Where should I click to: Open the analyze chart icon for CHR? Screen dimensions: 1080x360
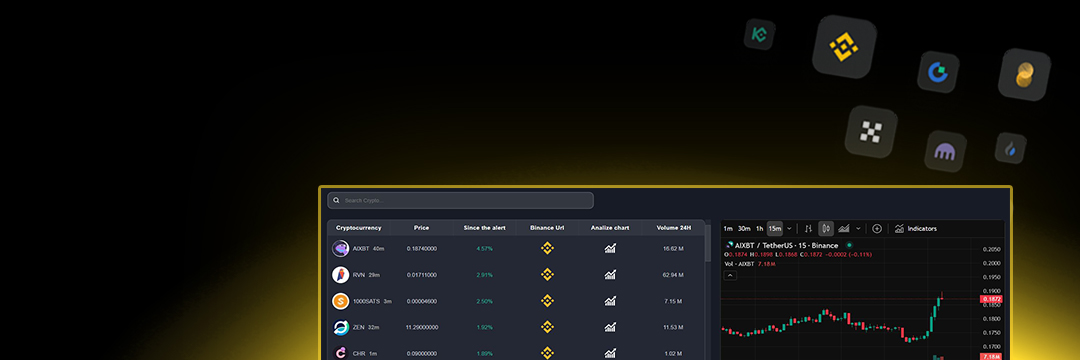click(x=610, y=353)
